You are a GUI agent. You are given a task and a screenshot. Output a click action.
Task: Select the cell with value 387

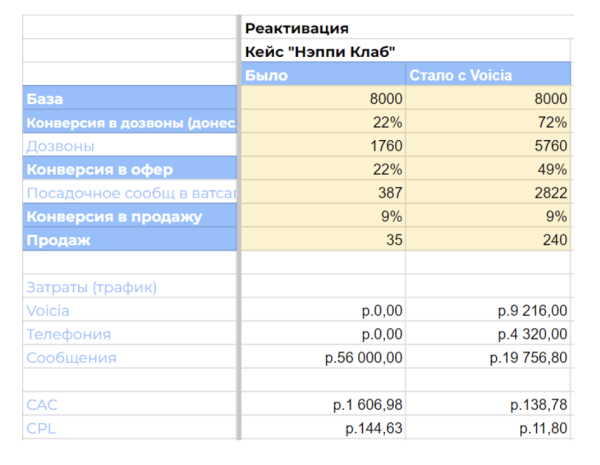click(x=322, y=193)
